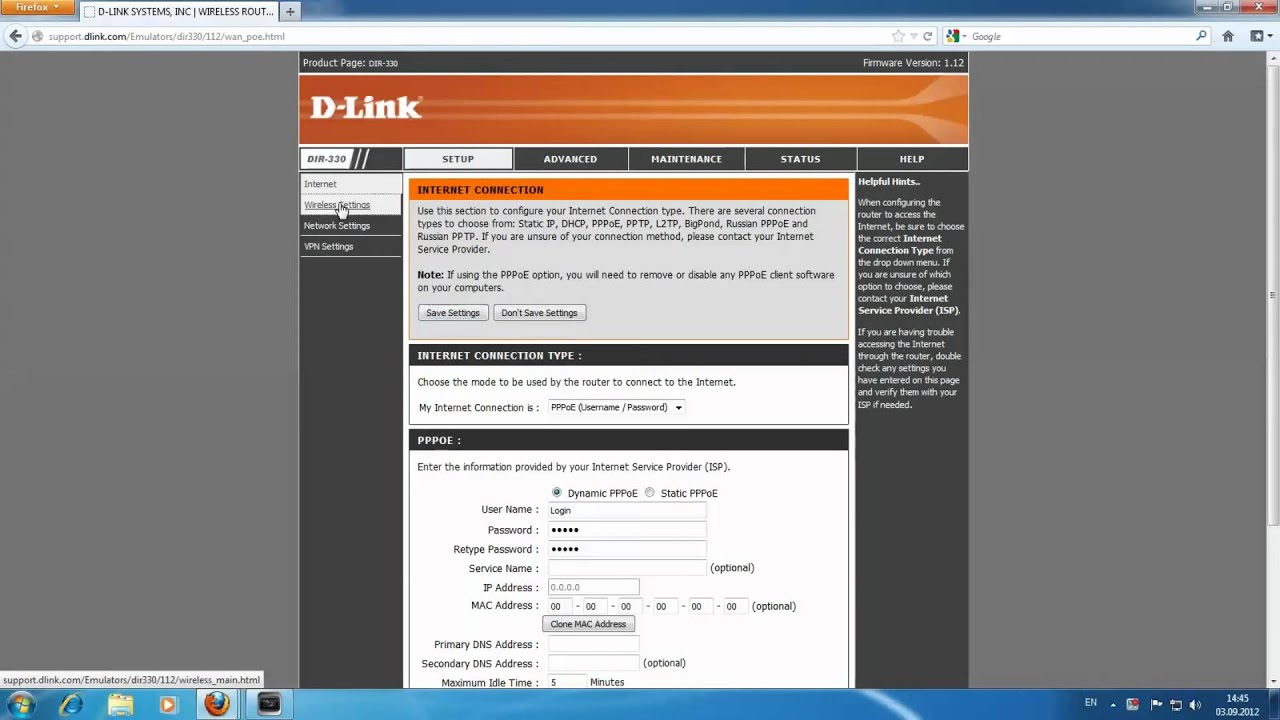Click the Show Desktop strip beside the taskbar clock
This screenshot has width=1280, height=720.
(1273, 704)
